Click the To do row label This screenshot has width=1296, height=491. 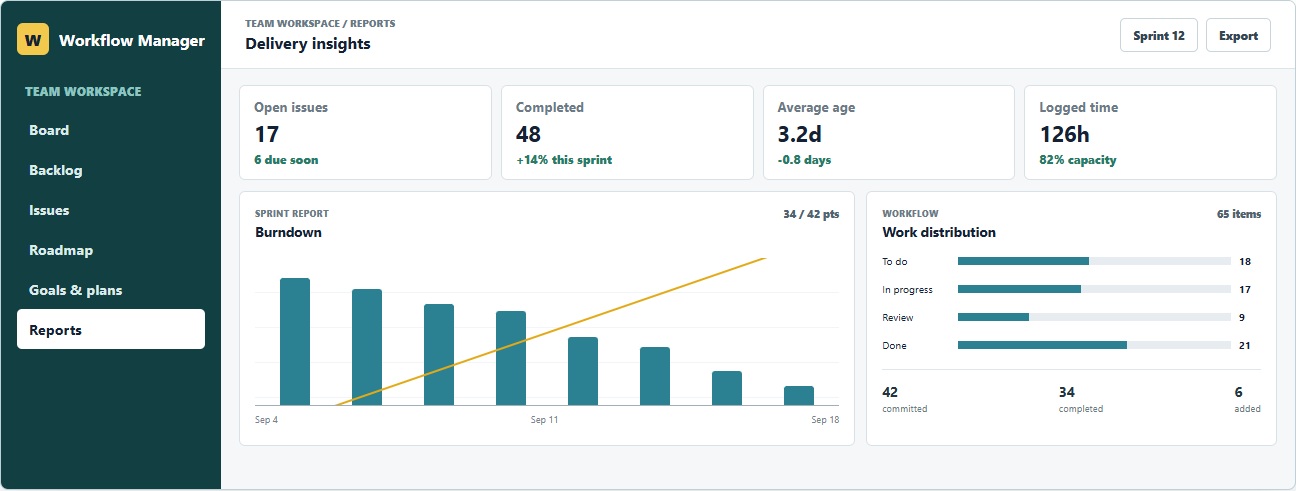[893, 262]
